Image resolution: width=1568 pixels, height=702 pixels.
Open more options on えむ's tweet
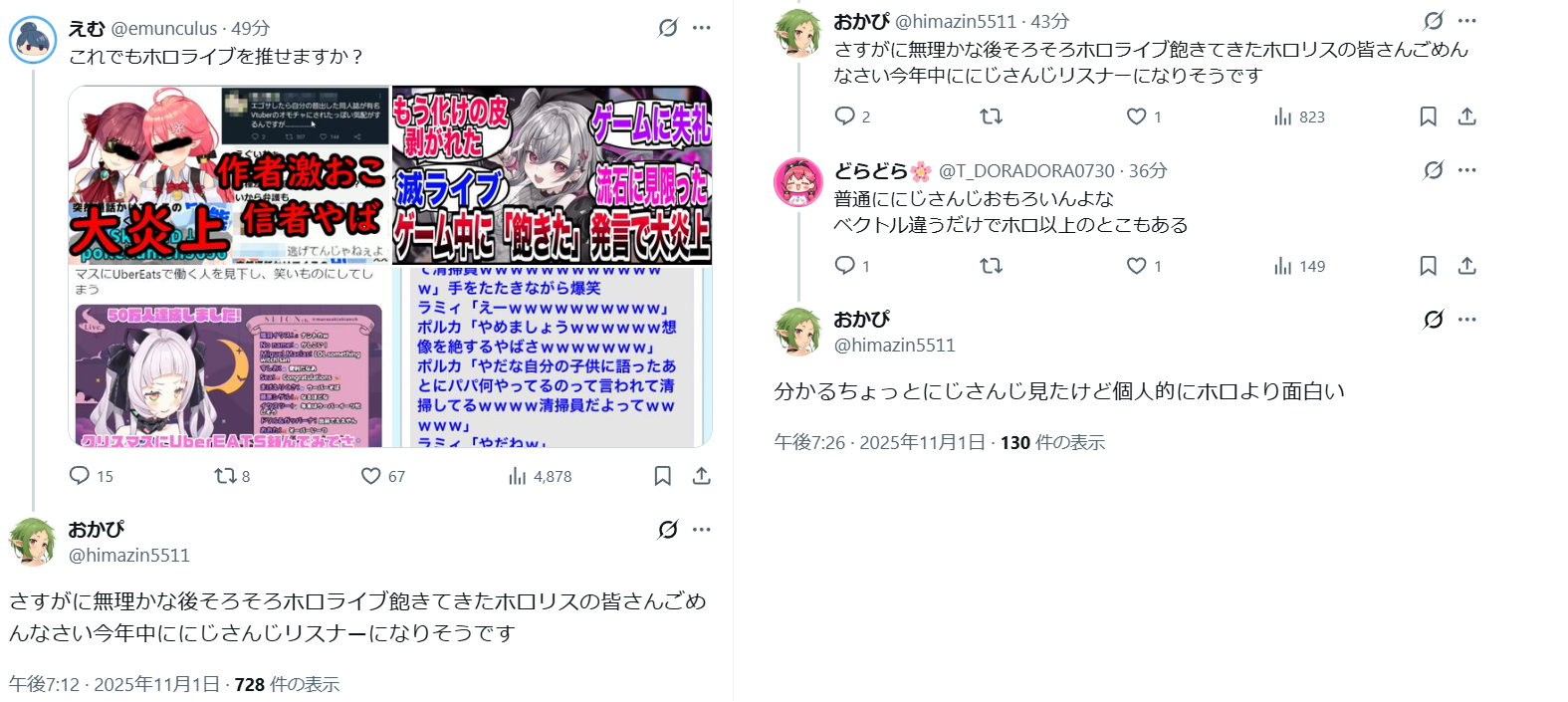click(x=702, y=28)
